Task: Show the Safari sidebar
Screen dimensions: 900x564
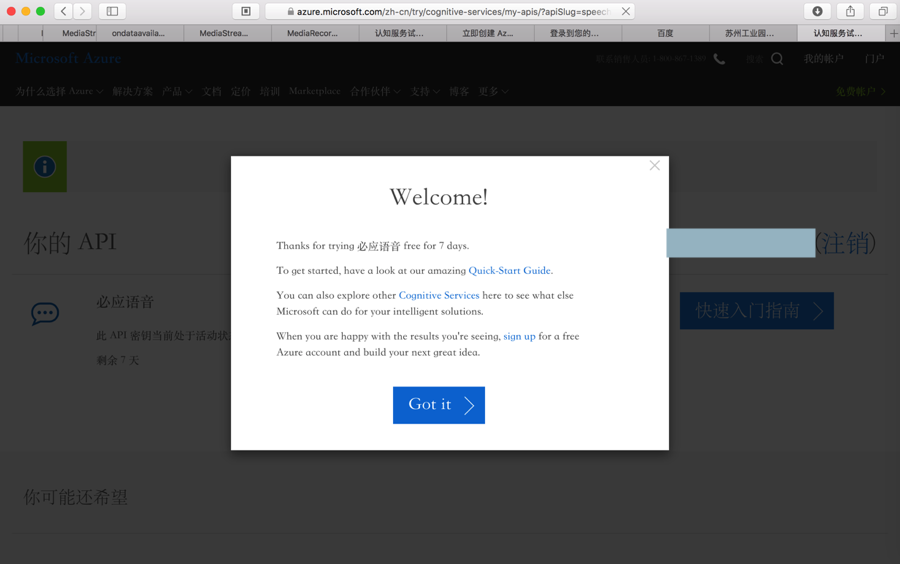Action: pyautogui.click(x=112, y=11)
